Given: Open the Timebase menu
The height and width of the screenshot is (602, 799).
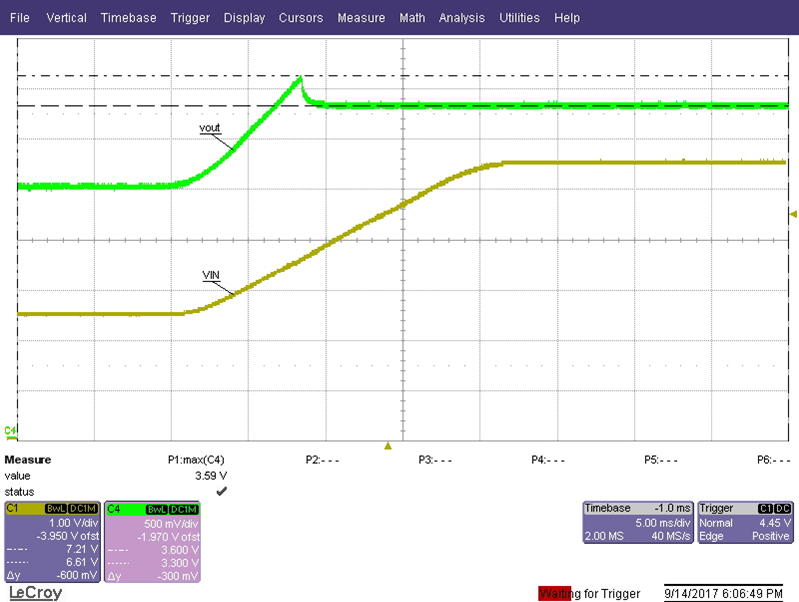Looking at the screenshot, I should coord(128,18).
